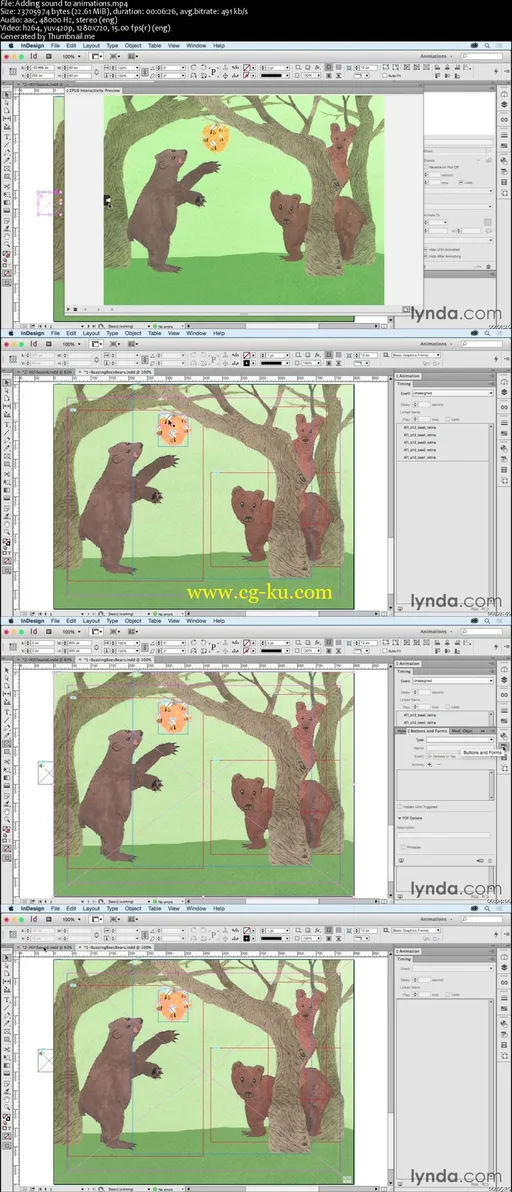Open File menu in the top frame

click(x=55, y=46)
